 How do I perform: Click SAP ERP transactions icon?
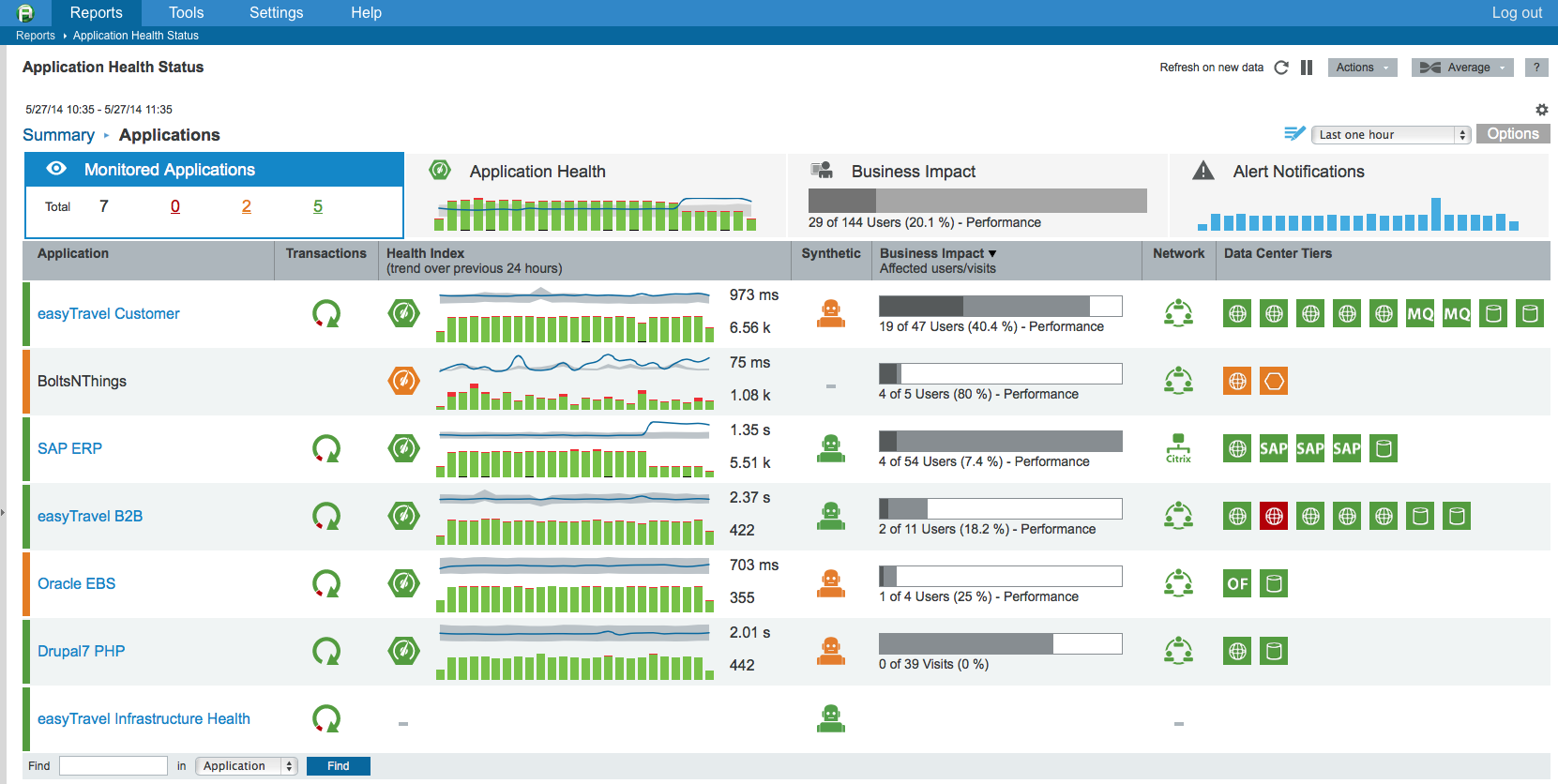coord(326,448)
